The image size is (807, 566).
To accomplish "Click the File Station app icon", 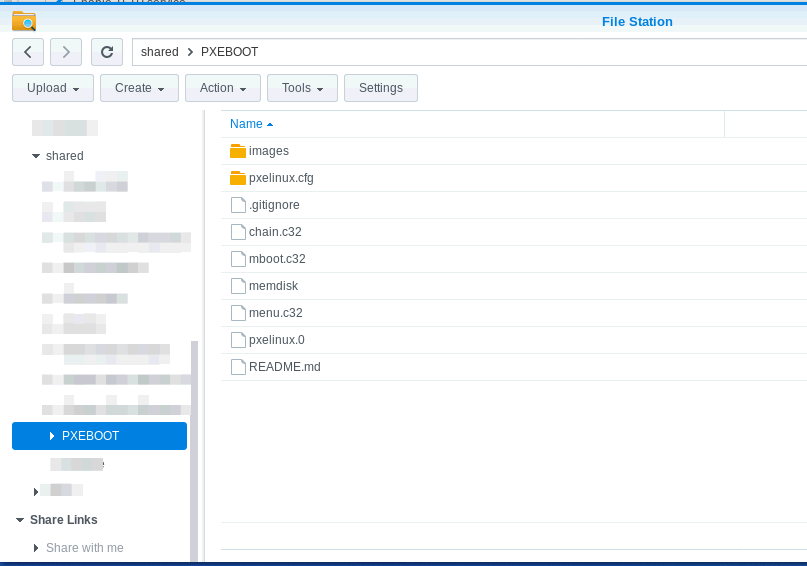I will tap(24, 21).
